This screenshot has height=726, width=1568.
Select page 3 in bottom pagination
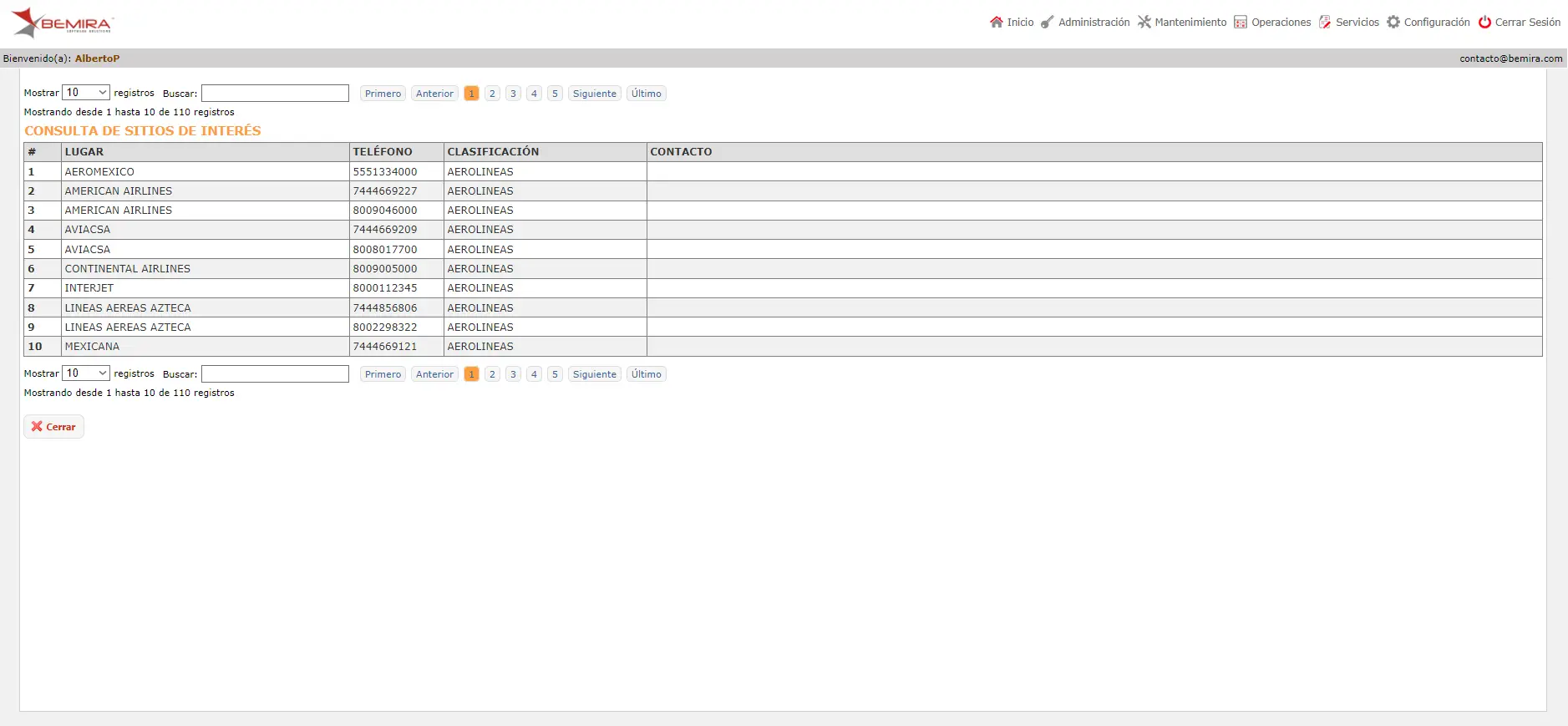(x=513, y=374)
